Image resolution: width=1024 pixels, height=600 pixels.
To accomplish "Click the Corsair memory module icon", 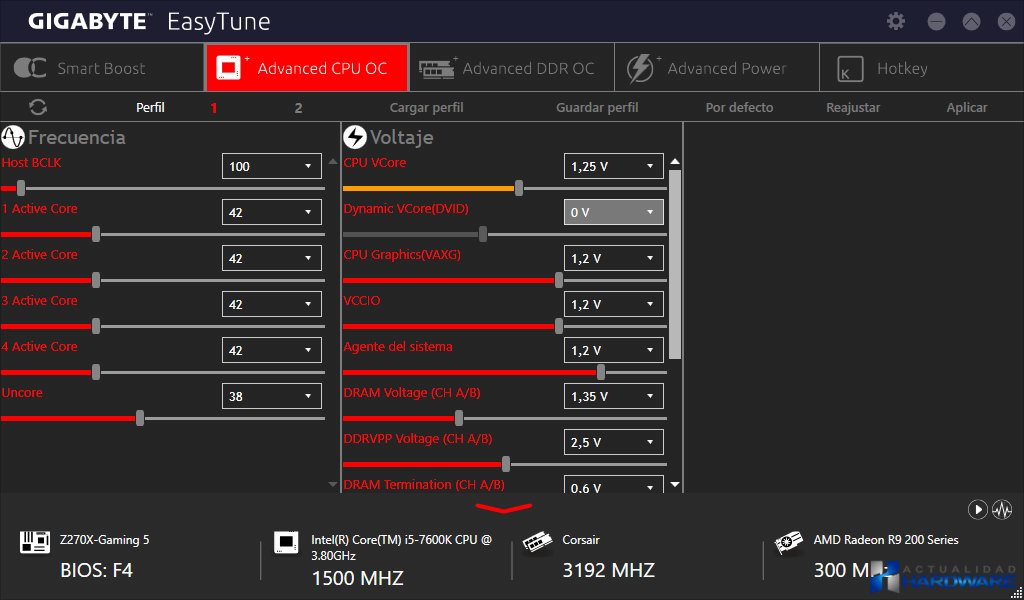I will tap(538, 542).
